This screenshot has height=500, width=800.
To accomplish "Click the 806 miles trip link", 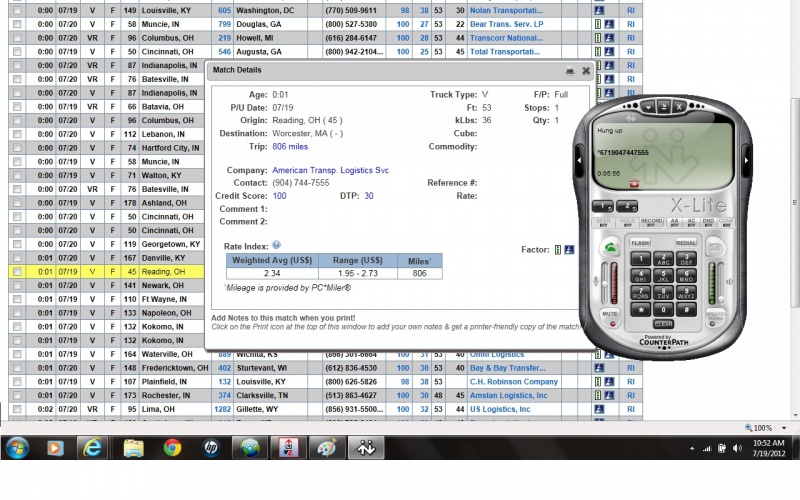I will [290, 146].
